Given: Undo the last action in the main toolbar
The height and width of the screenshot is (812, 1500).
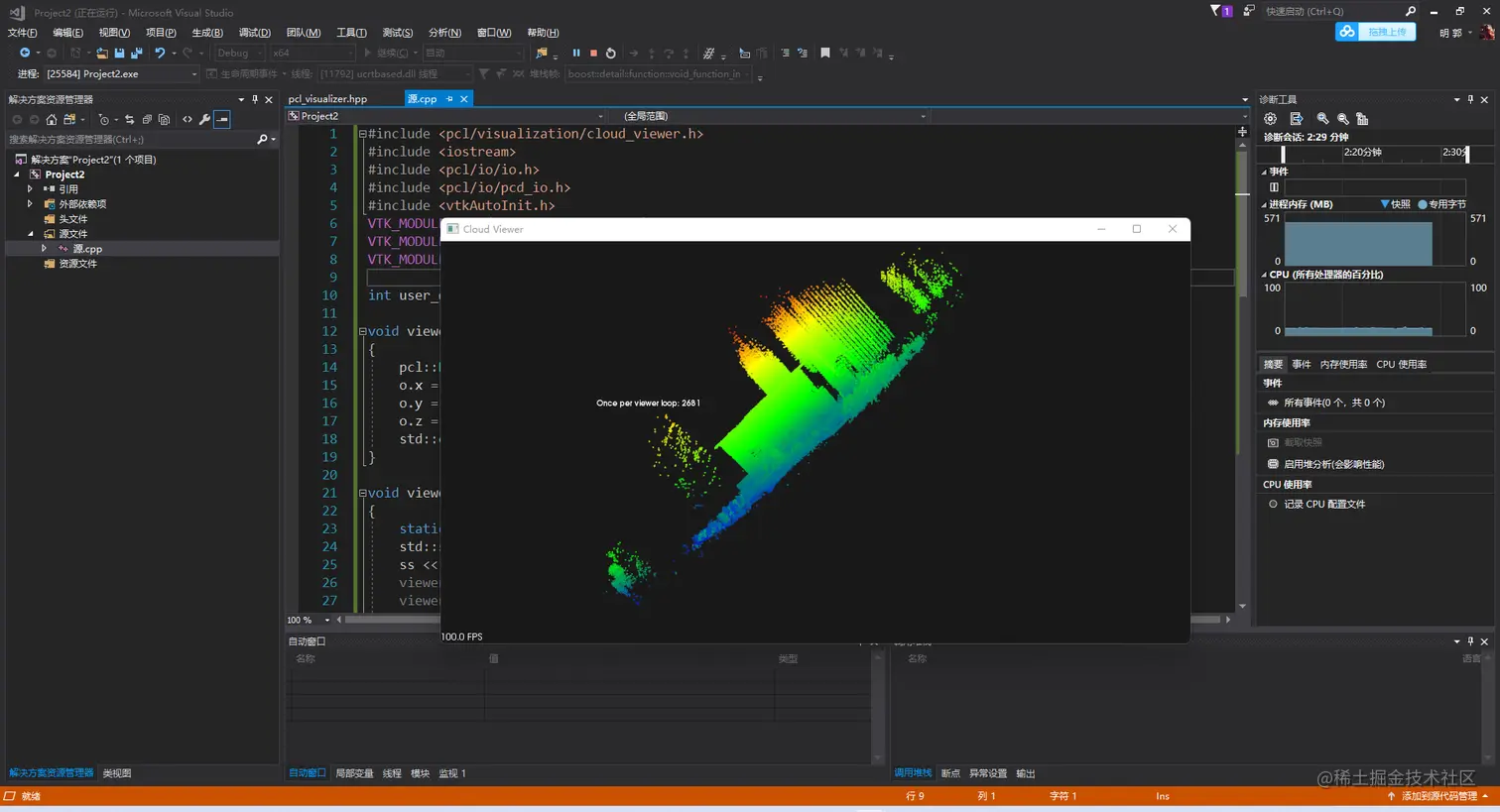Looking at the screenshot, I should click(x=159, y=53).
